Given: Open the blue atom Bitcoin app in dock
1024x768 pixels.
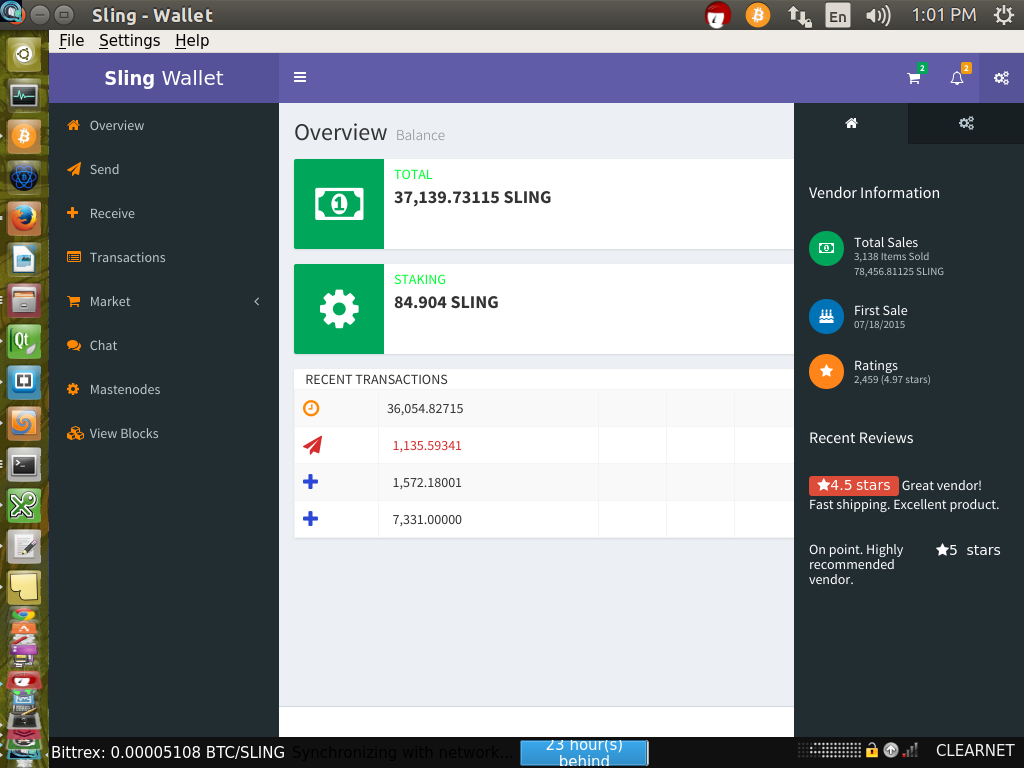Looking at the screenshot, I should tap(24, 177).
